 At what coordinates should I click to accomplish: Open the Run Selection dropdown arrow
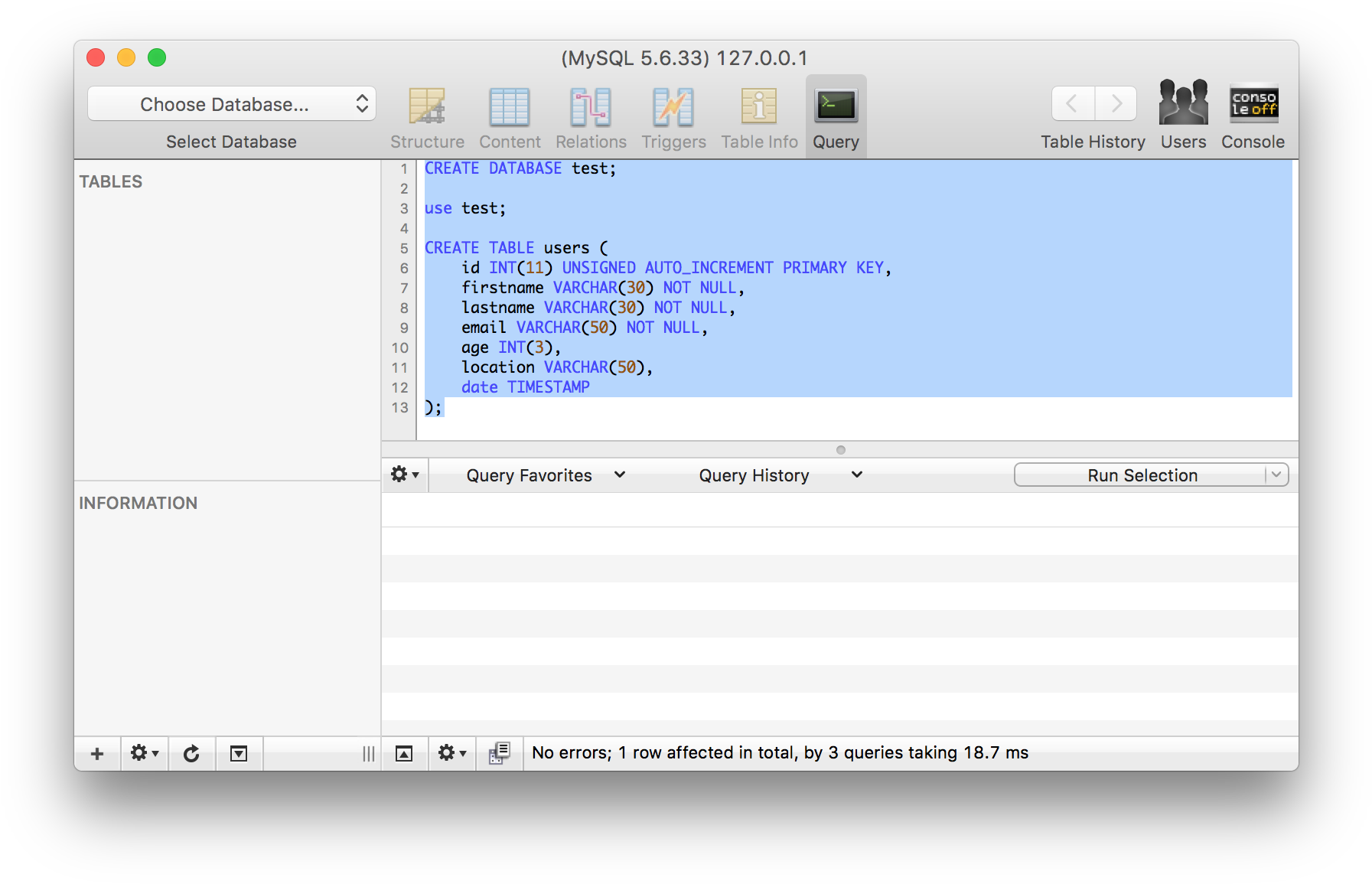(x=1276, y=475)
